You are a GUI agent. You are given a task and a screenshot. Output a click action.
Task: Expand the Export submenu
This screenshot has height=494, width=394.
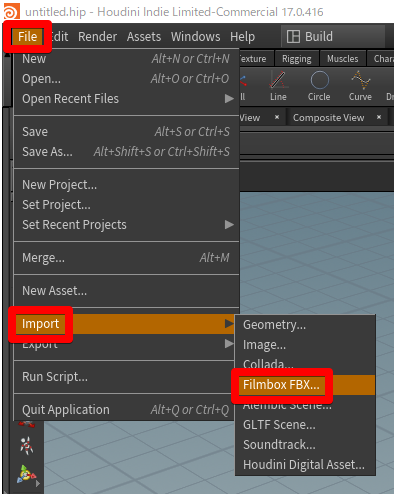click(x=127, y=344)
